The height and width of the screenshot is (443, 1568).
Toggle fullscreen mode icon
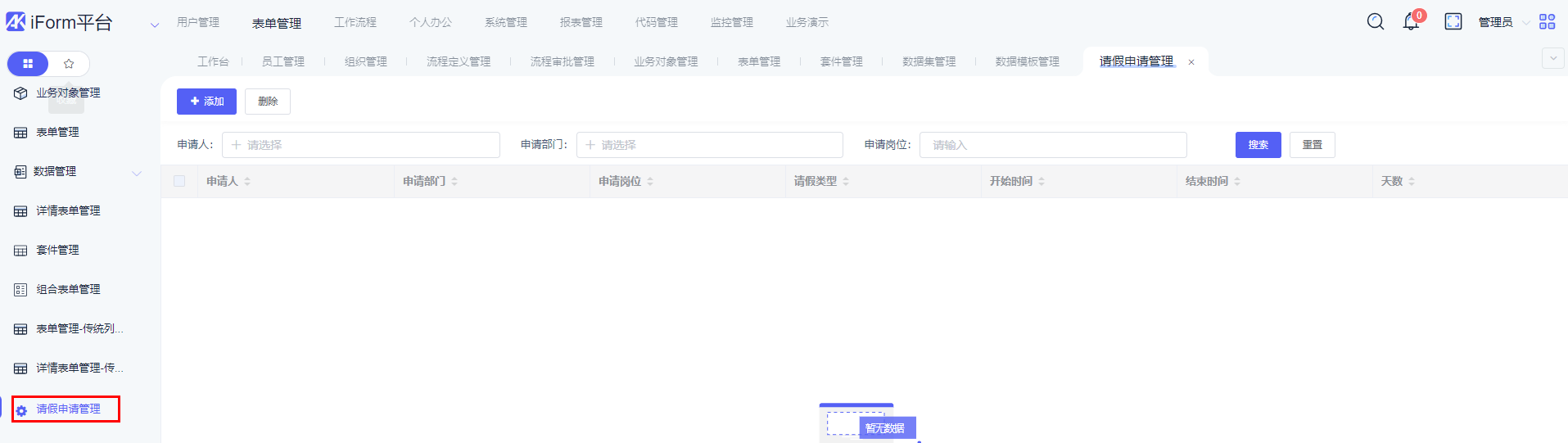(x=1453, y=22)
